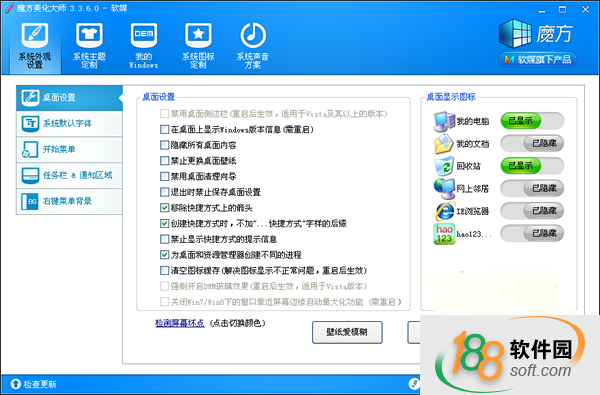The width and height of the screenshot is (600, 395).
Task: Click the 我的文档 folder icon
Action: pos(444,144)
